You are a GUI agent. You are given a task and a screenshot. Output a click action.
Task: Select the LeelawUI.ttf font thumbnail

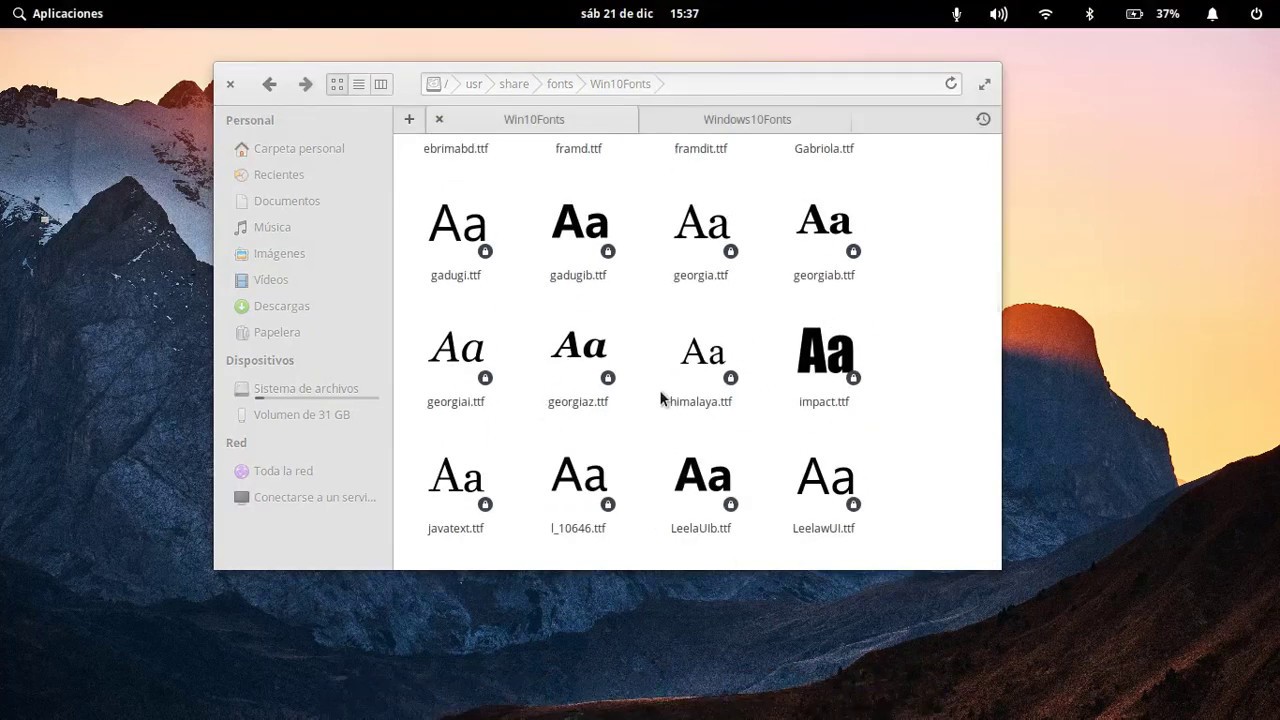pyautogui.click(x=826, y=479)
